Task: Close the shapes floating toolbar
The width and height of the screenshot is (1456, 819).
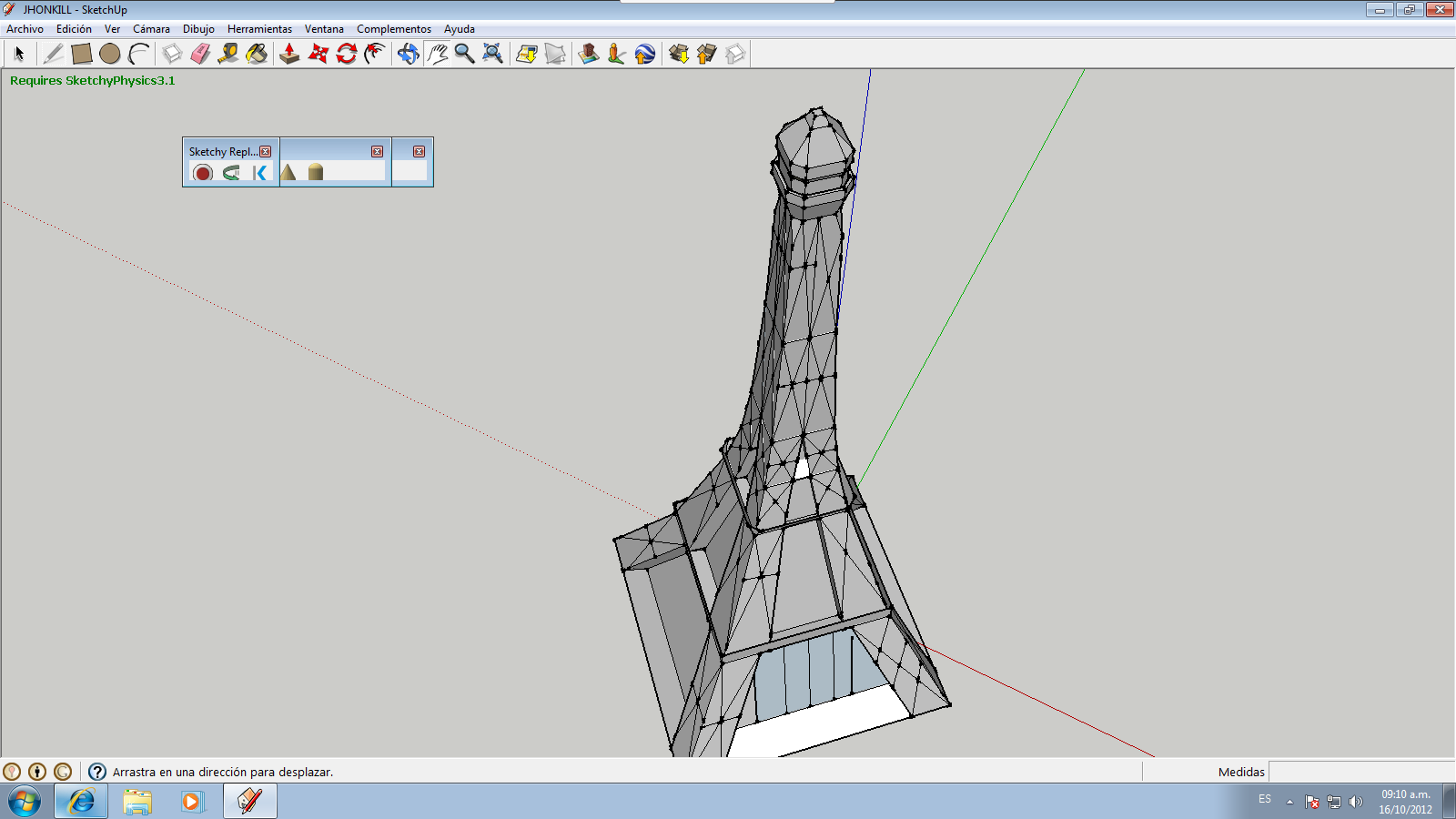Action: tap(377, 151)
